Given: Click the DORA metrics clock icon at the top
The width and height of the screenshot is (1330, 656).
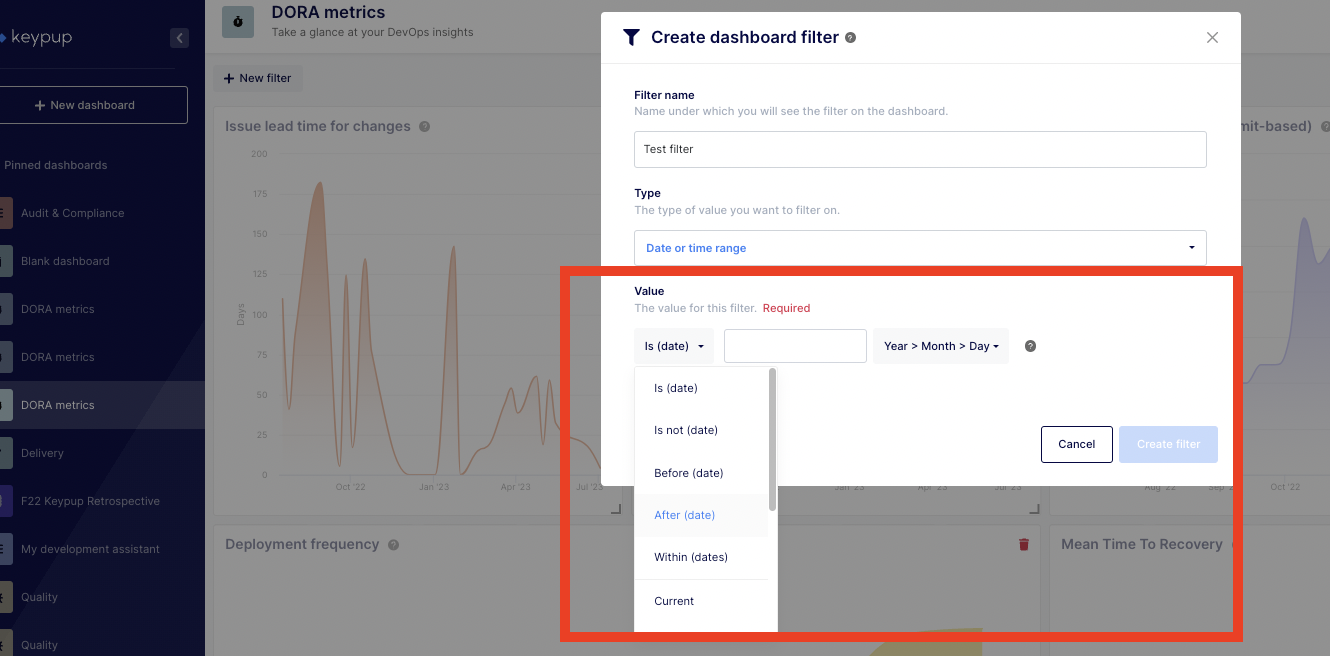Looking at the screenshot, I should pos(236,21).
